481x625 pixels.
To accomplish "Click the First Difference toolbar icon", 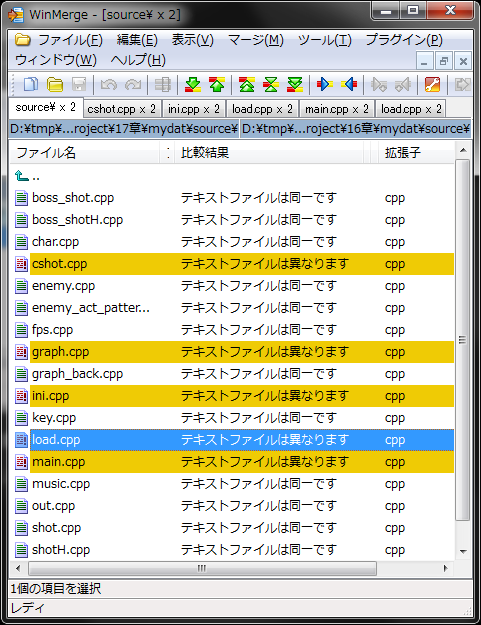I will pos(247,84).
